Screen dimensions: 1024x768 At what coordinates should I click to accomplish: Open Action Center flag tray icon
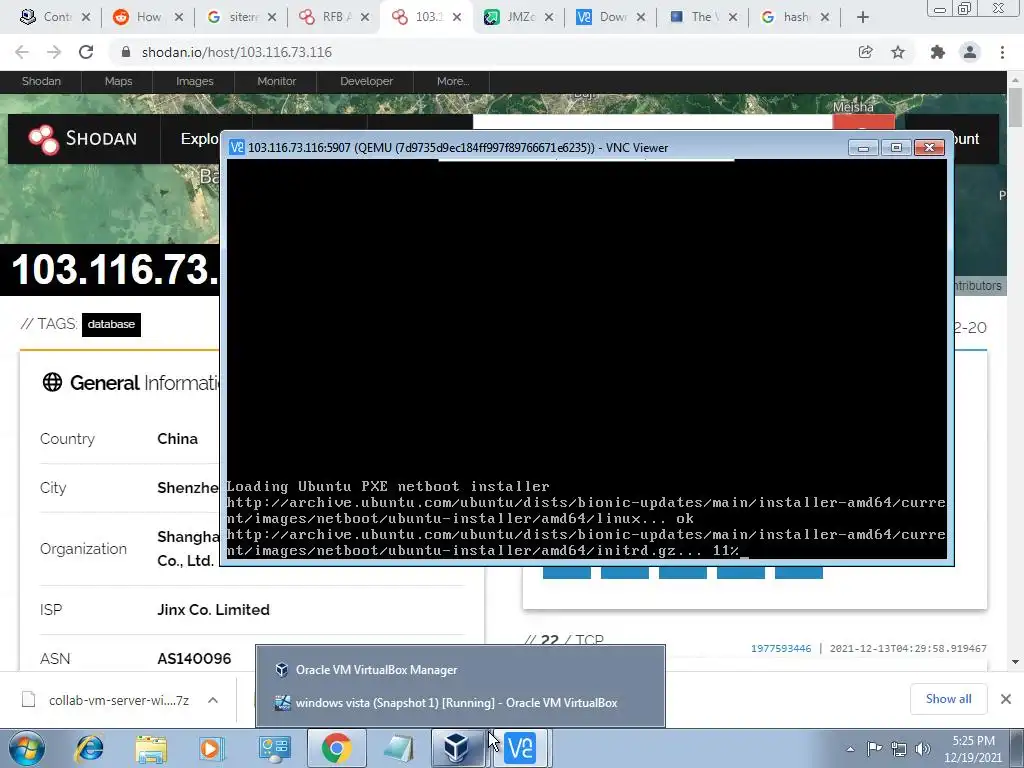coord(874,749)
